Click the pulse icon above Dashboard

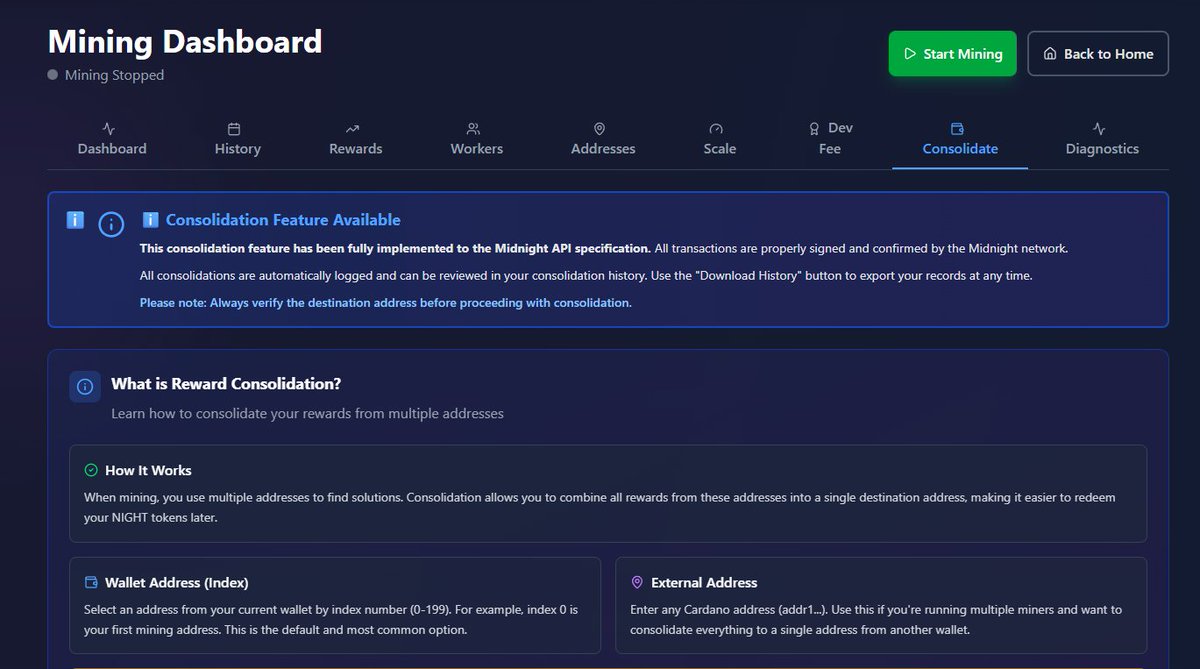click(109, 129)
